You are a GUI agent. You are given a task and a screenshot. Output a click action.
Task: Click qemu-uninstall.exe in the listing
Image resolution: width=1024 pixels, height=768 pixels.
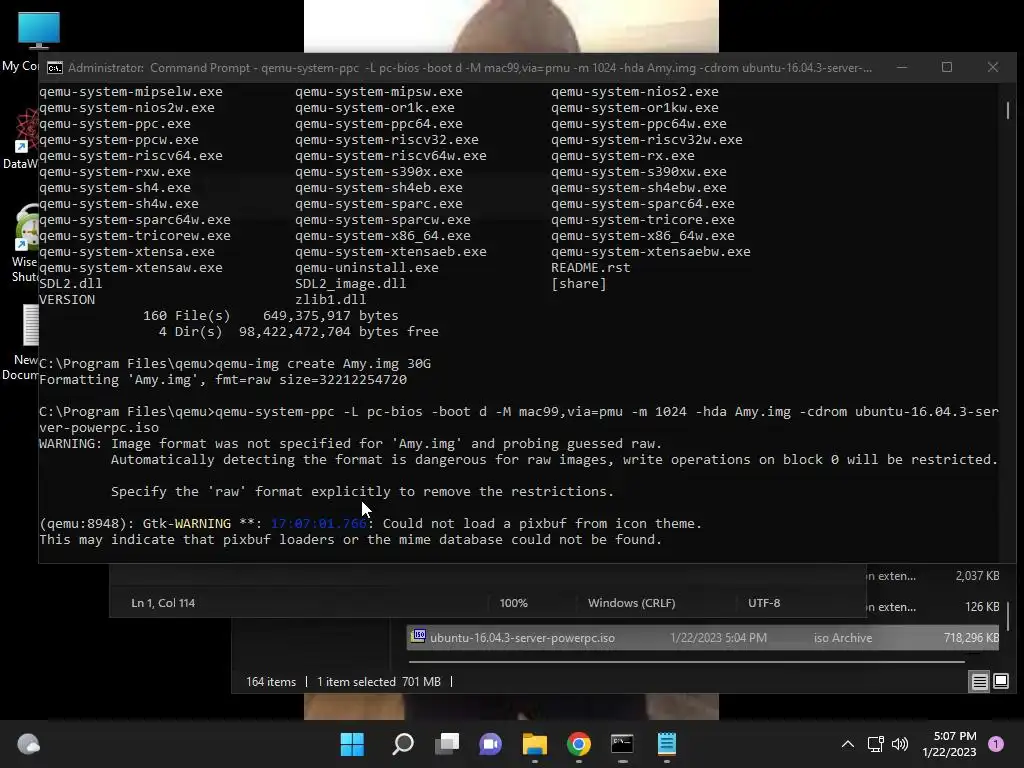tap(366, 268)
